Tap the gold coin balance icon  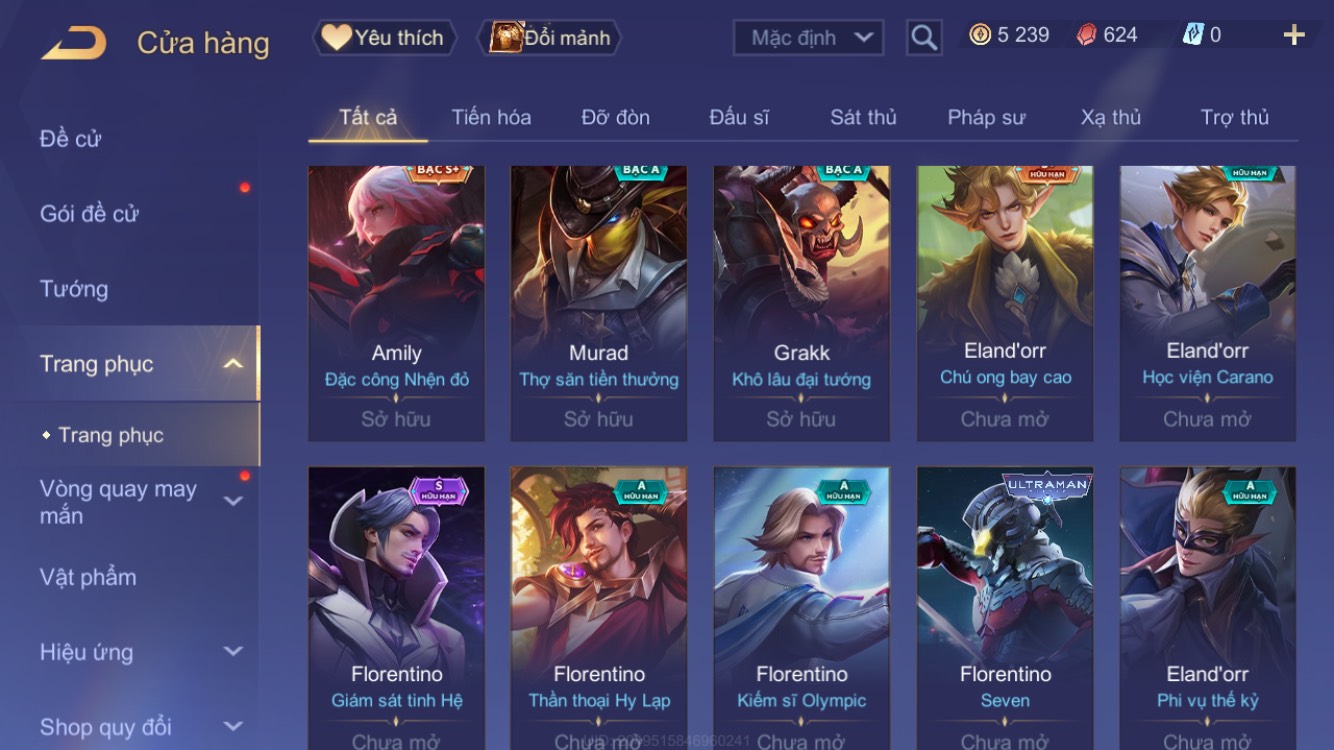[x=980, y=35]
